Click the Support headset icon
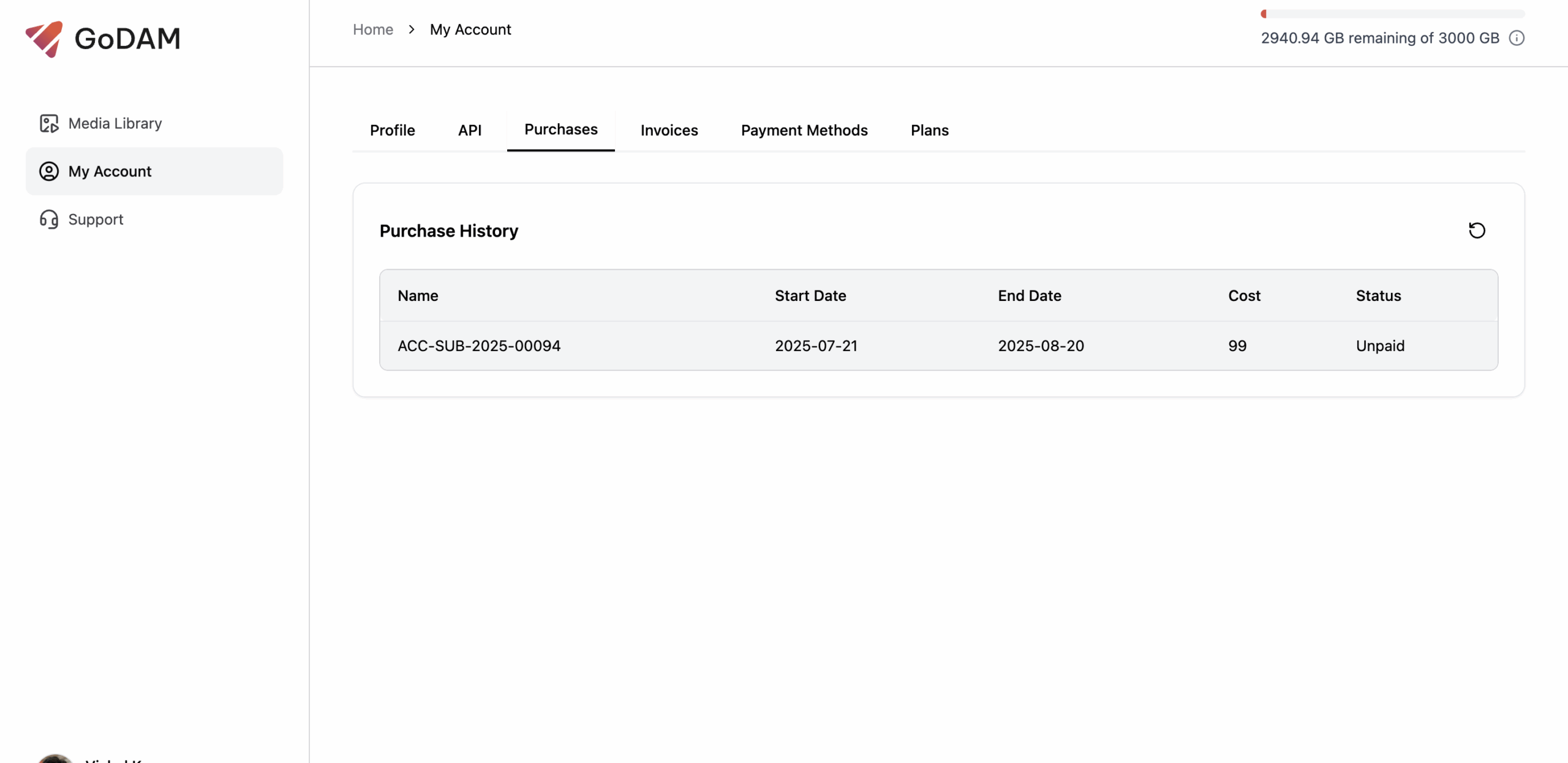Viewport: 1568px width, 763px height. 50,219
